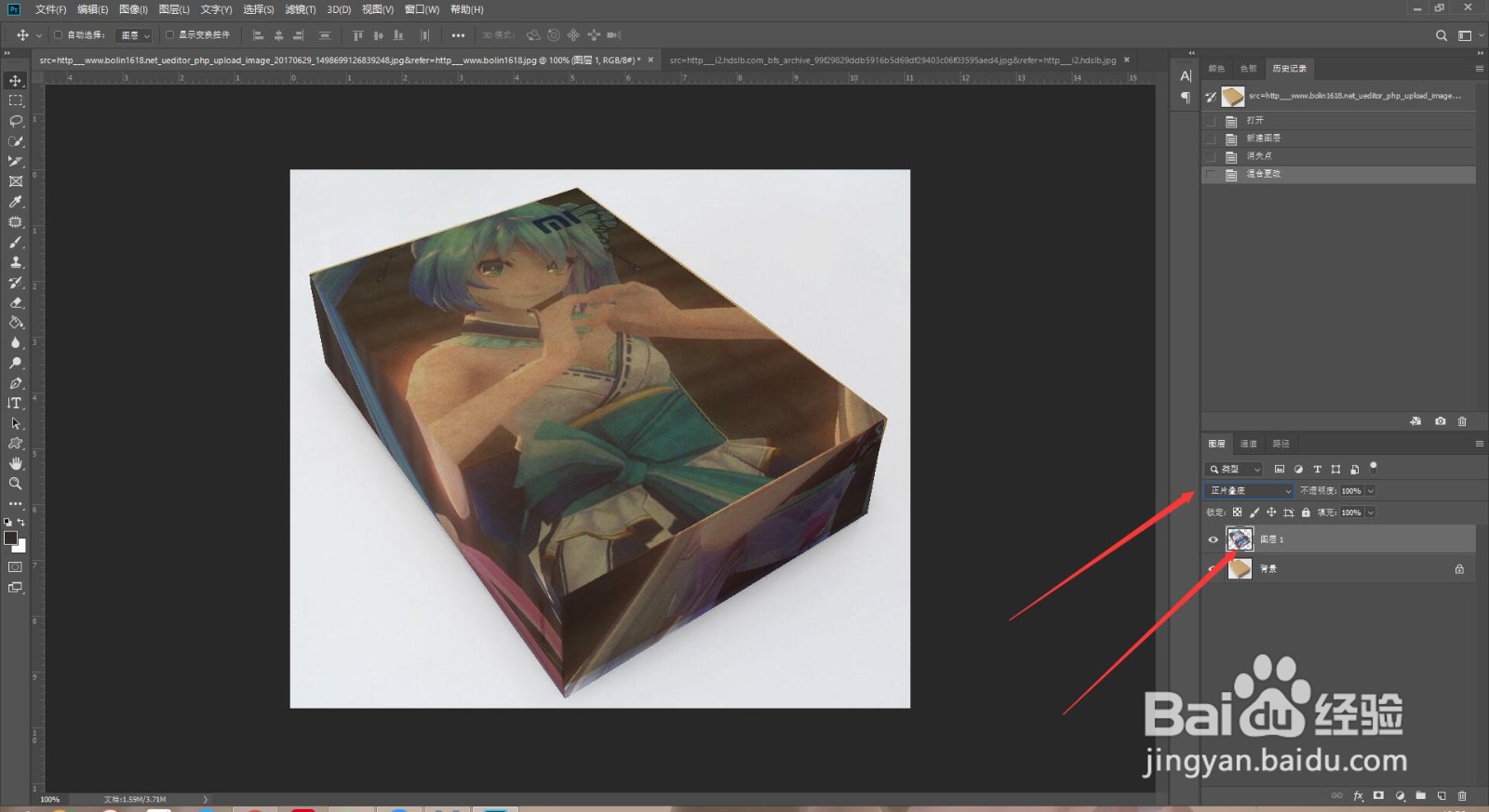Screen dimensions: 1489x812
Task: Select the Crop tool
Action: pyautogui.click(x=16, y=162)
